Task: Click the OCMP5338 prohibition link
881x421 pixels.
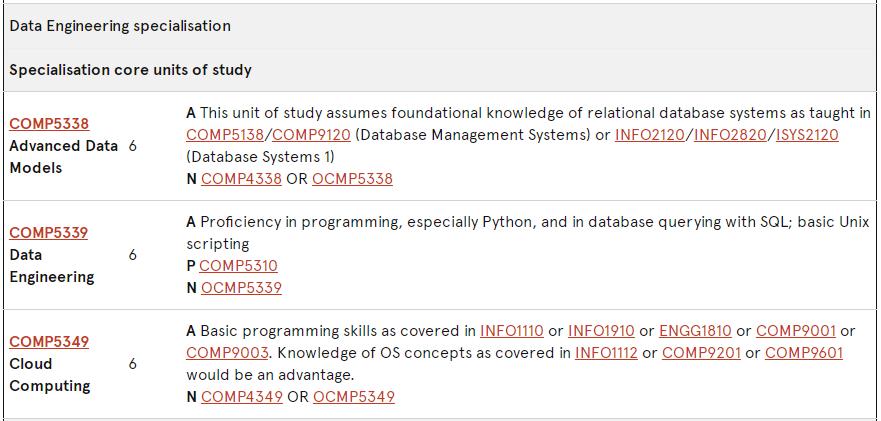Action: click(x=352, y=179)
